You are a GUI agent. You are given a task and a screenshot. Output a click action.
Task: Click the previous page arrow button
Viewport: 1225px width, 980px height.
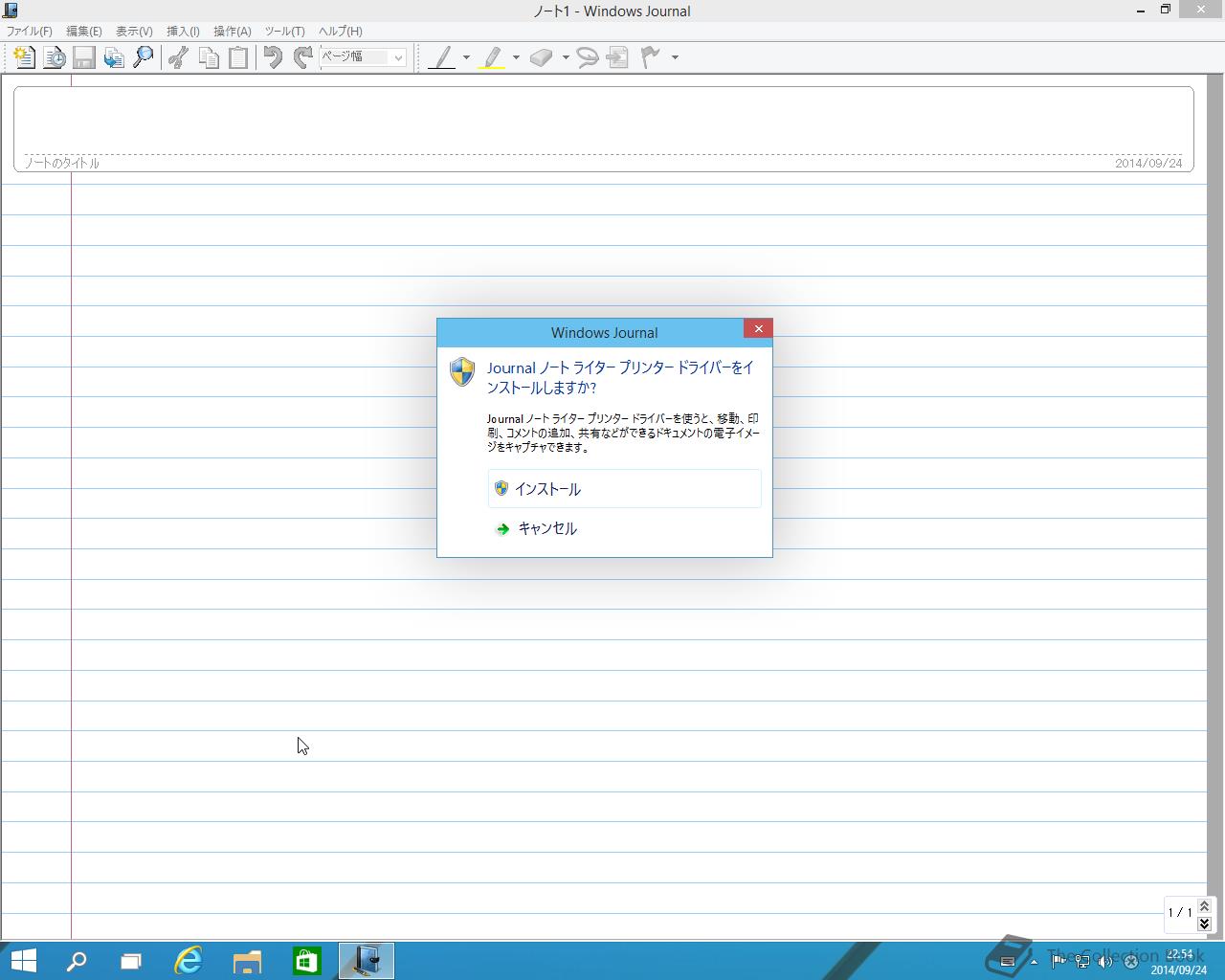pos(1204,906)
